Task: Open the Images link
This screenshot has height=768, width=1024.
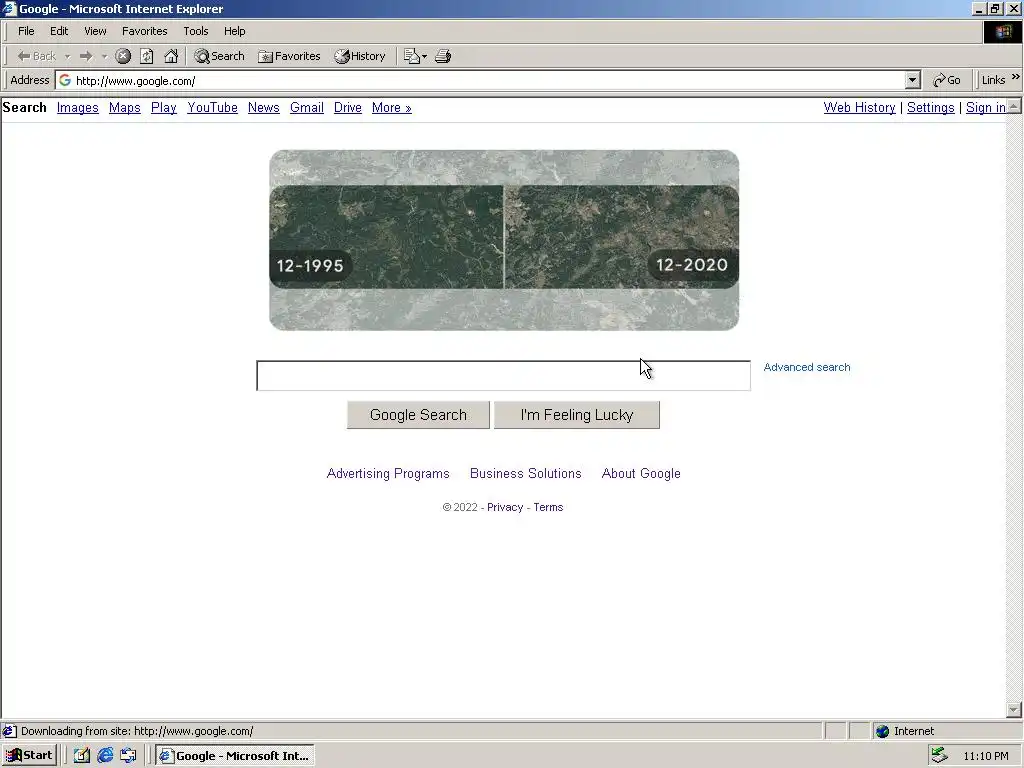Action: [78, 108]
